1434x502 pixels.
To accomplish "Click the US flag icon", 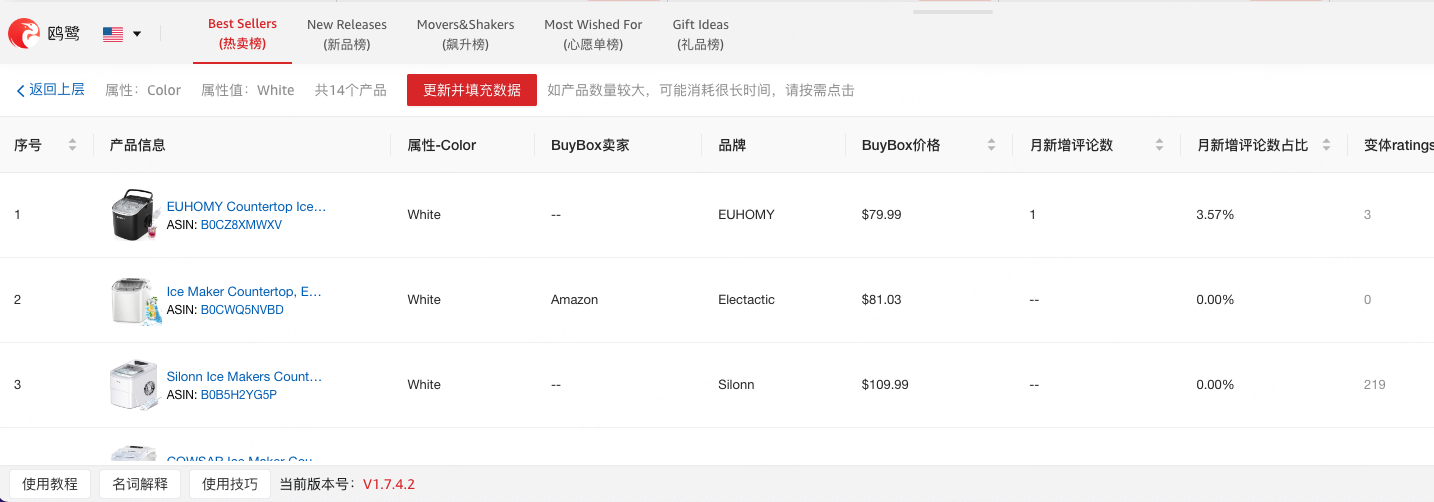I will (x=113, y=34).
